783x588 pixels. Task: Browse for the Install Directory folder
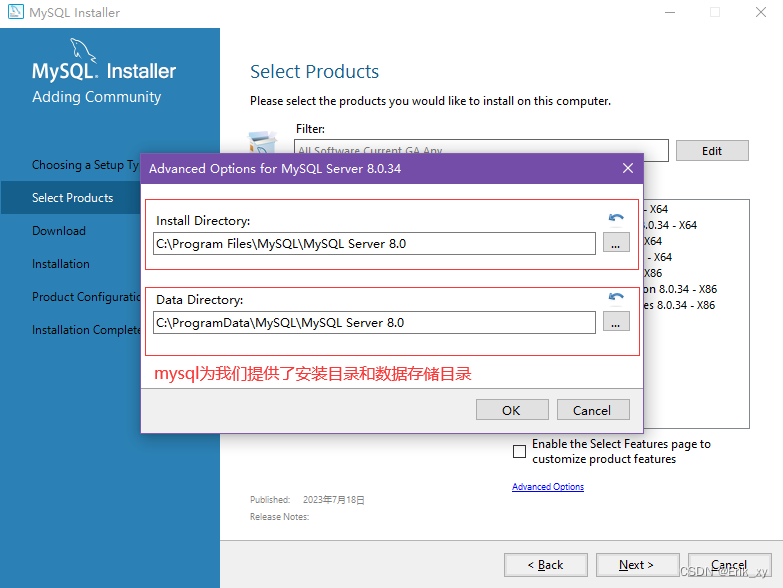click(616, 243)
